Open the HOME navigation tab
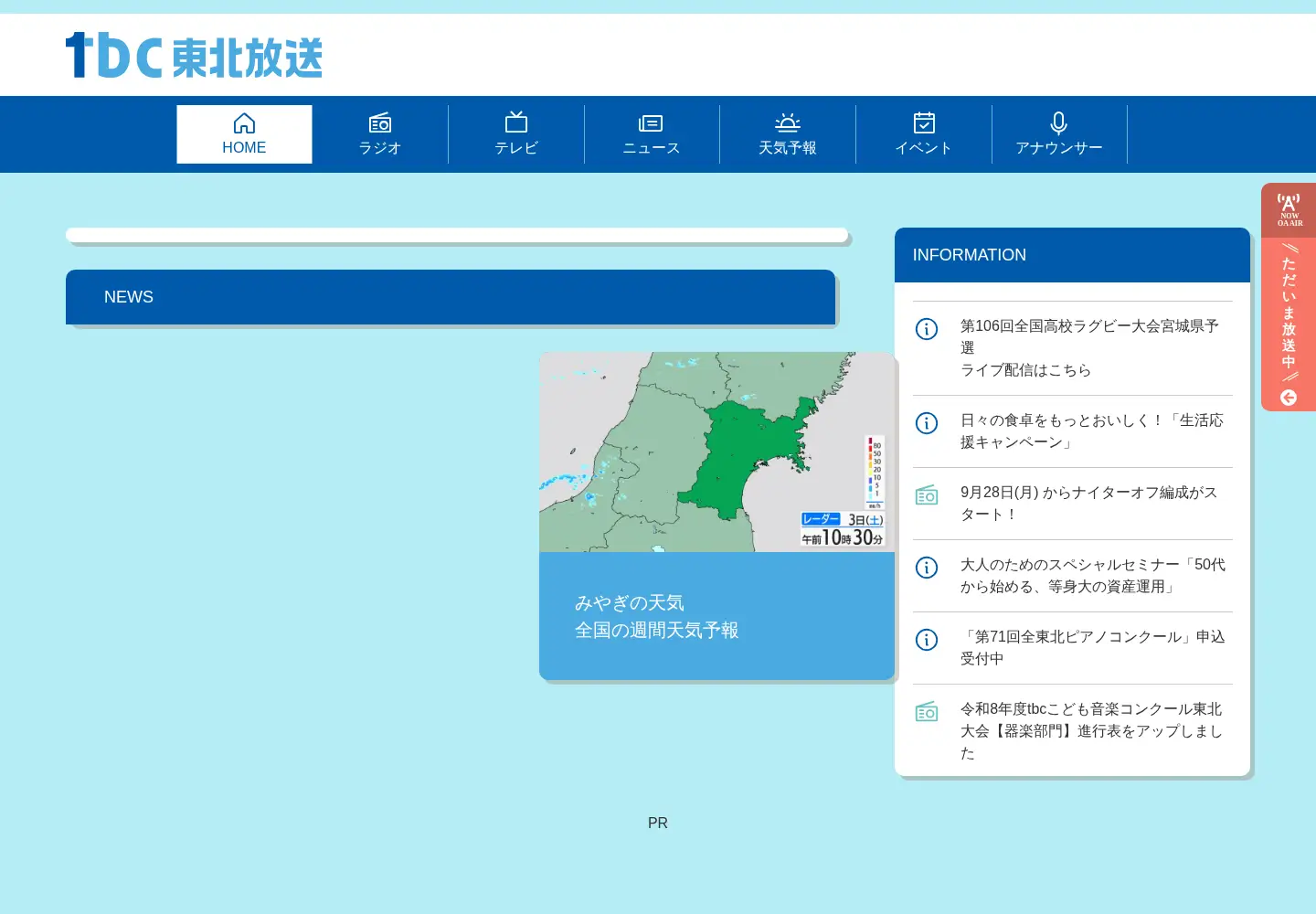The height and width of the screenshot is (914, 1316). [x=244, y=134]
